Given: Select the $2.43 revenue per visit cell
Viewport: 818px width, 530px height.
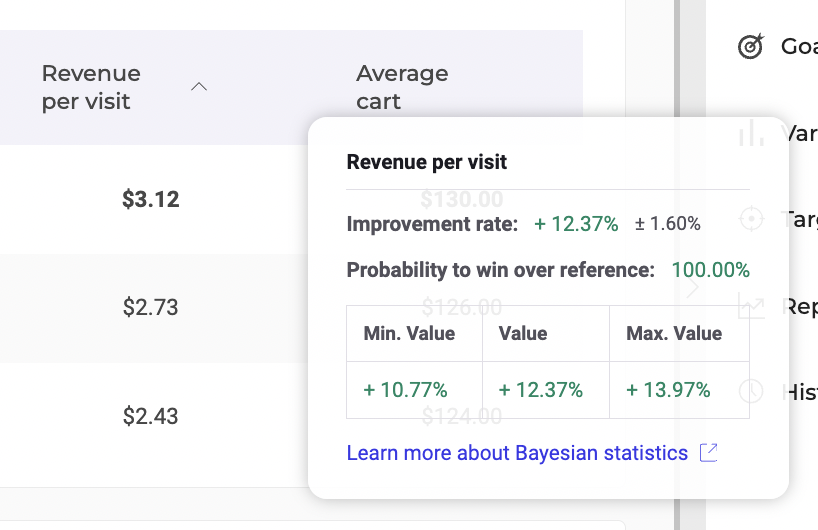Looking at the screenshot, I should [x=150, y=416].
